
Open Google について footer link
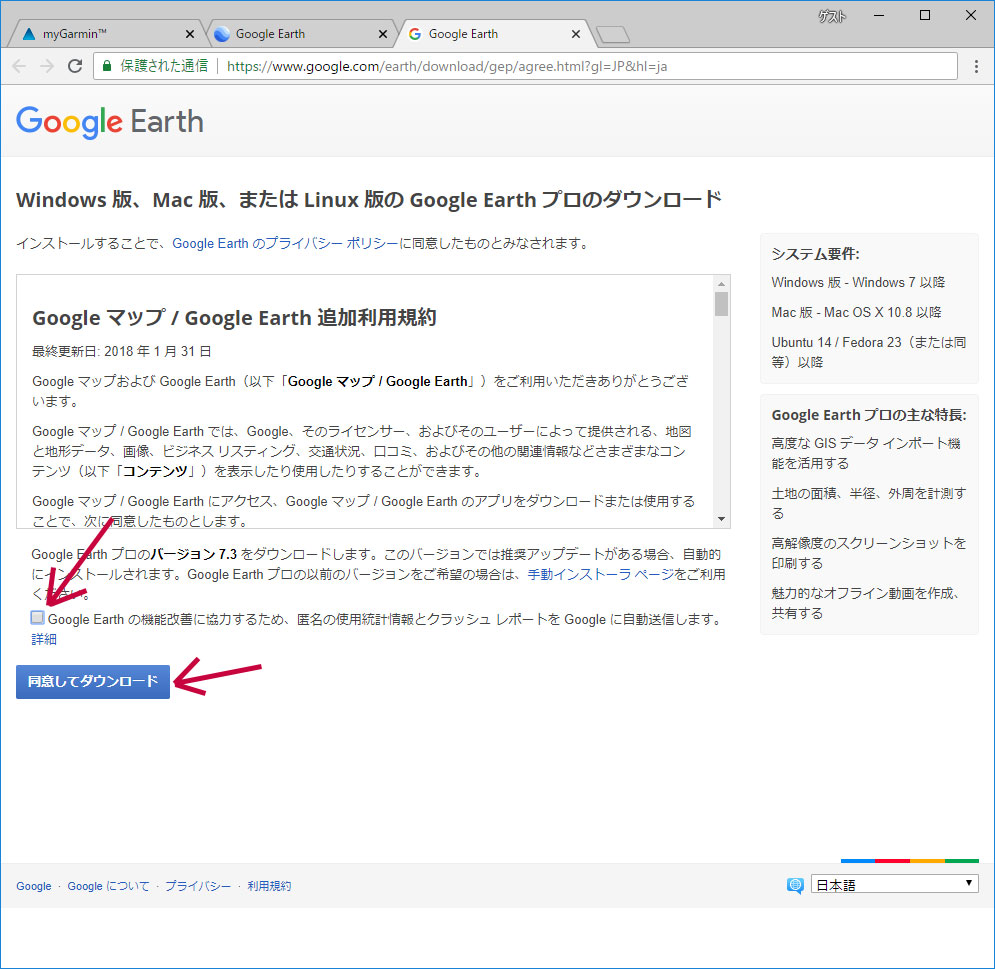(109, 886)
